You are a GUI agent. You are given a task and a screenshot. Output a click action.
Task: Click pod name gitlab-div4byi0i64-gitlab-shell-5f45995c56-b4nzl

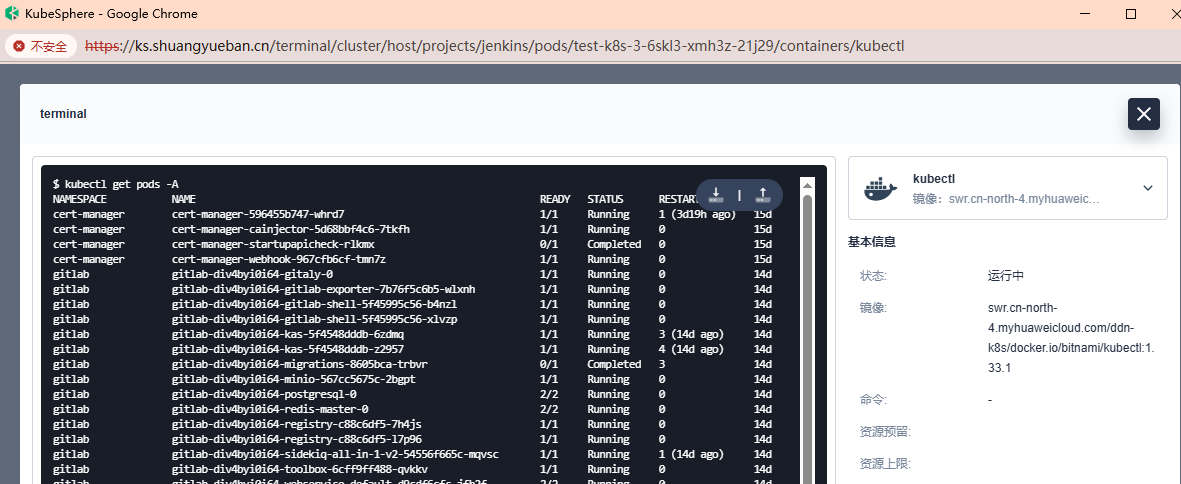[315, 304]
